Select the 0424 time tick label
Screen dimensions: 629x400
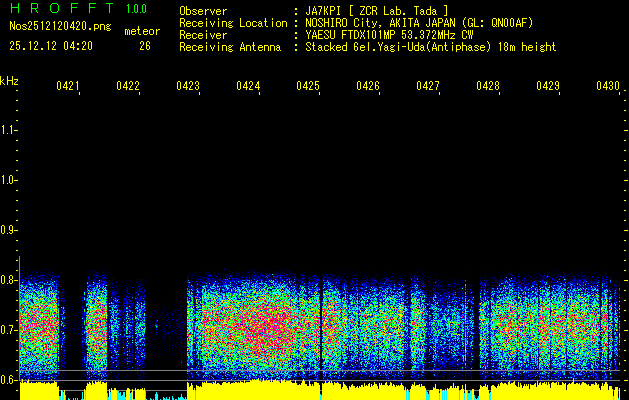(248, 87)
